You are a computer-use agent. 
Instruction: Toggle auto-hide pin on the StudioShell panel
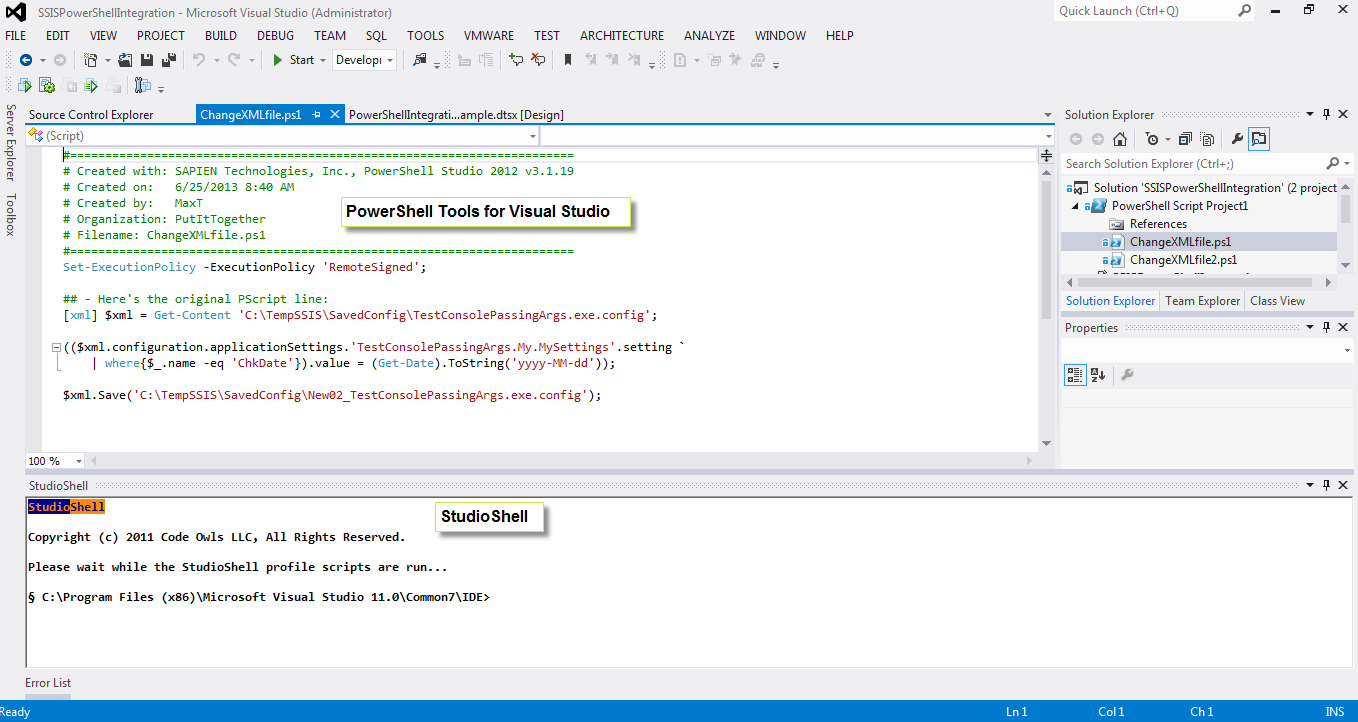pyautogui.click(x=1327, y=485)
